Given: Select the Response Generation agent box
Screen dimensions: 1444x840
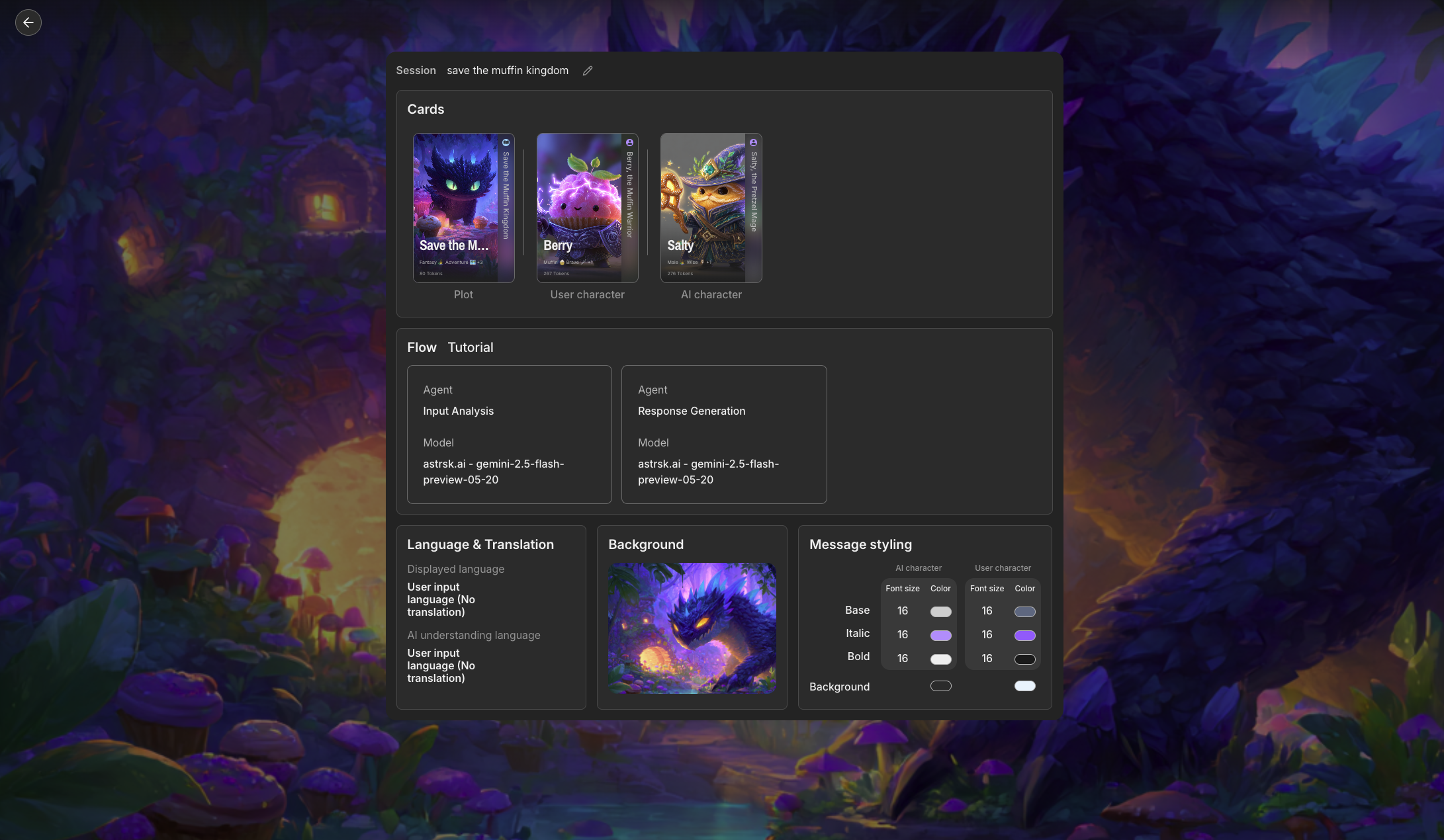Looking at the screenshot, I should coord(723,434).
